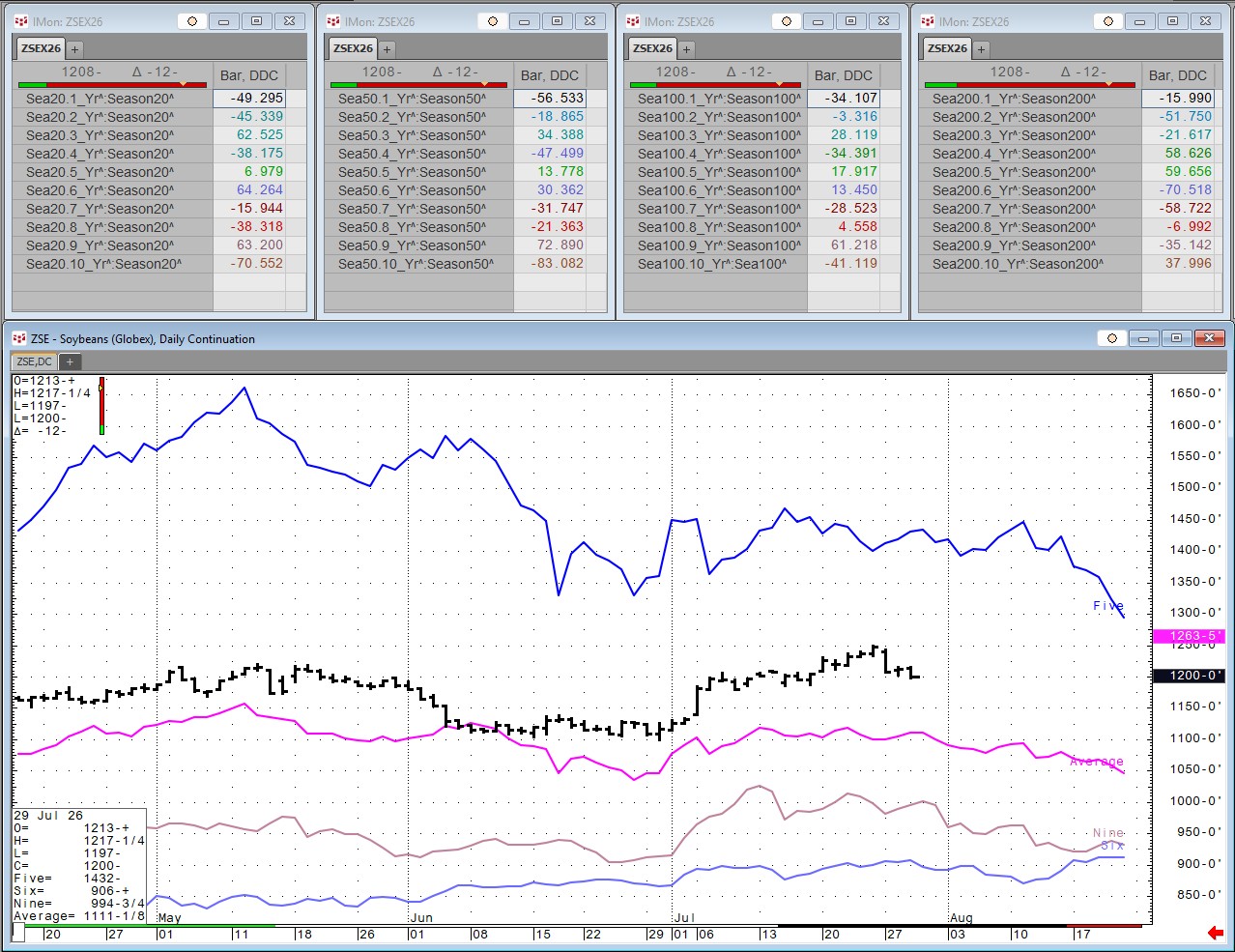Click the 64.264 value in Season20 monitor
Screen dimensions: 1235x952
[259, 190]
